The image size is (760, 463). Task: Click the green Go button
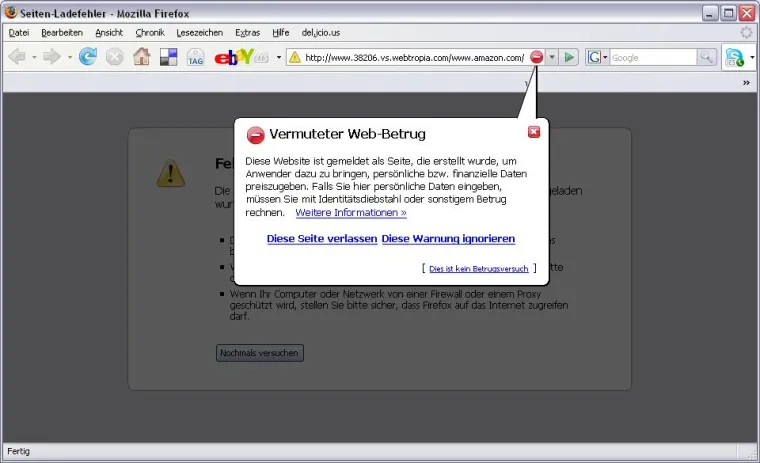click(569, 57)
